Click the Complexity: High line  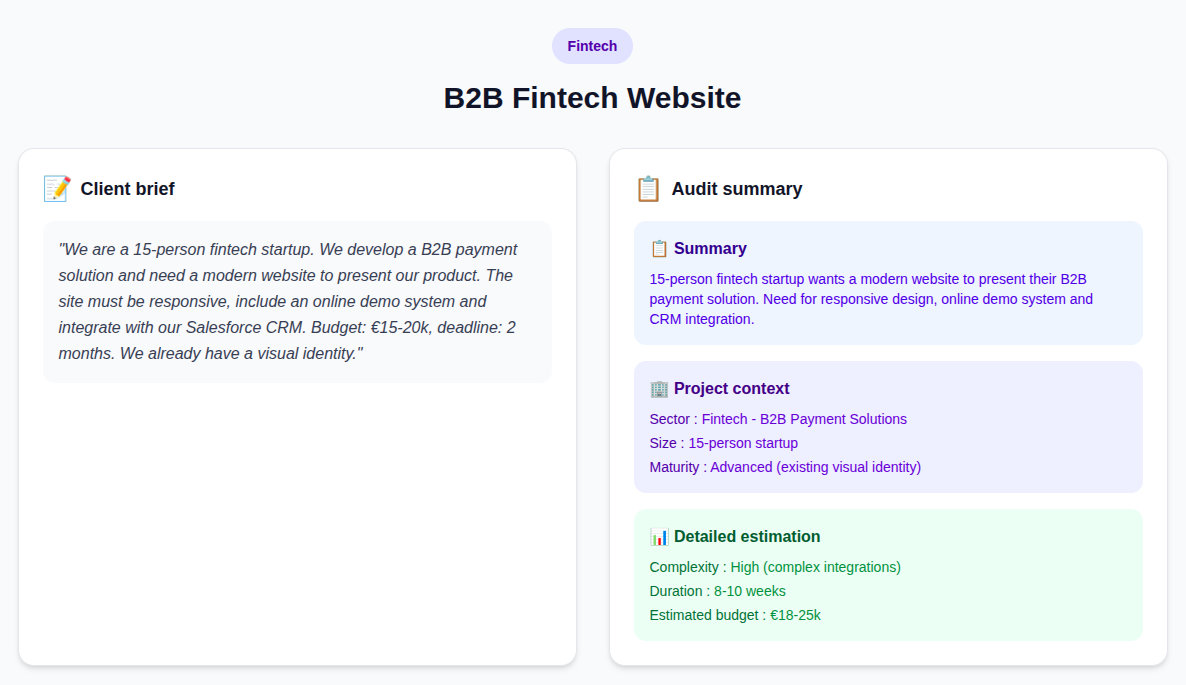tap(775, 567)
